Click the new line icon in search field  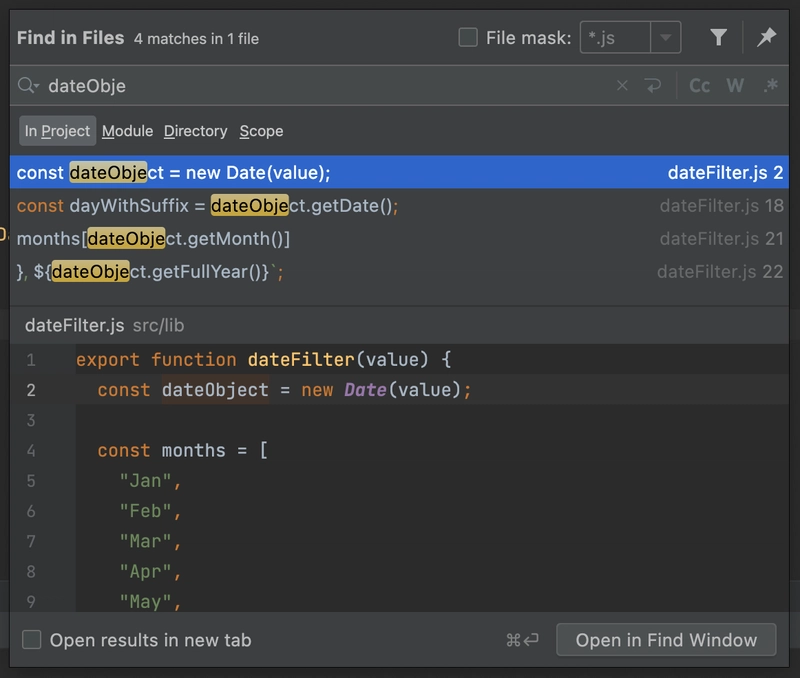[653, 85]
